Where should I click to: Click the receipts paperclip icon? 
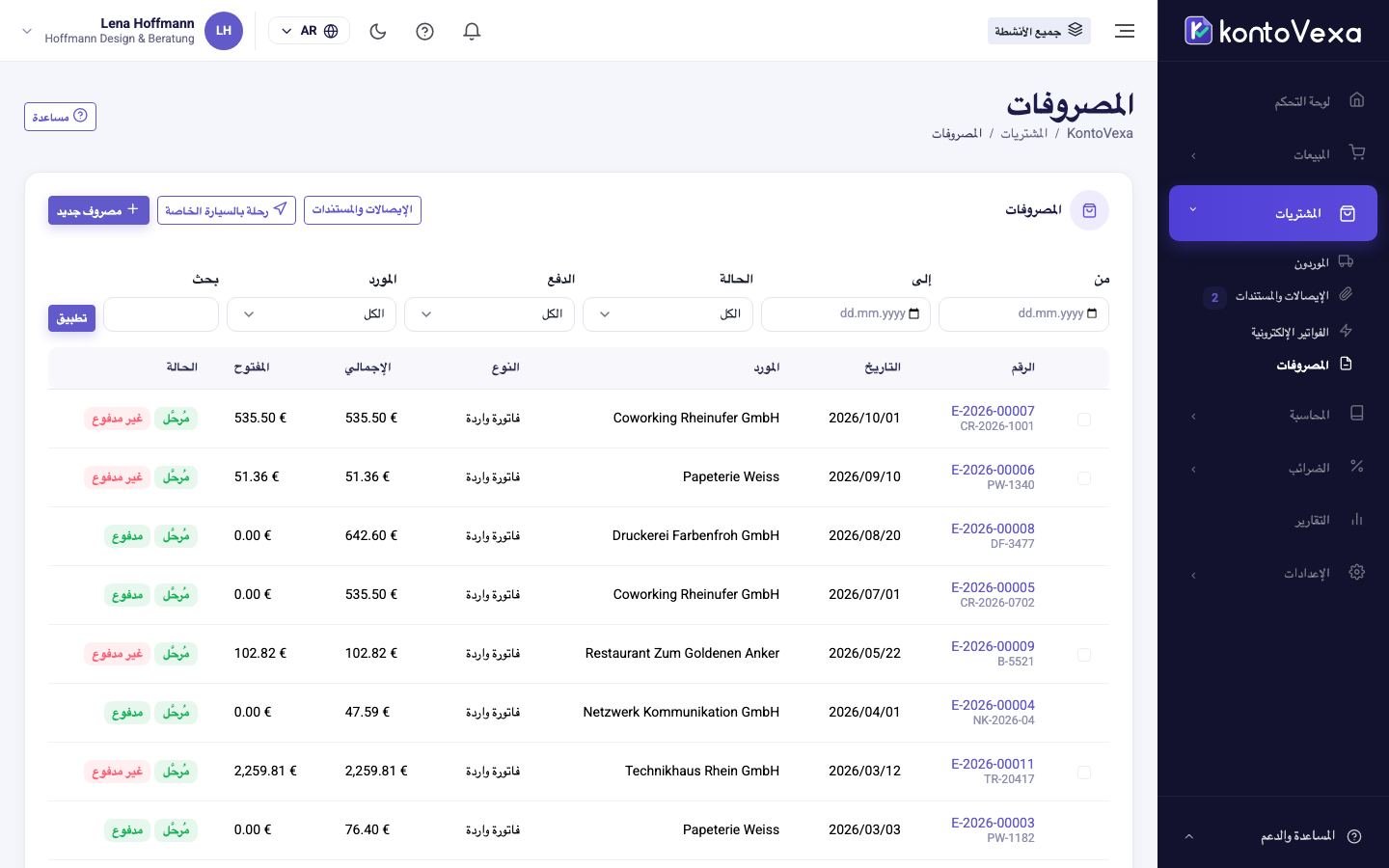[1346, 294]
